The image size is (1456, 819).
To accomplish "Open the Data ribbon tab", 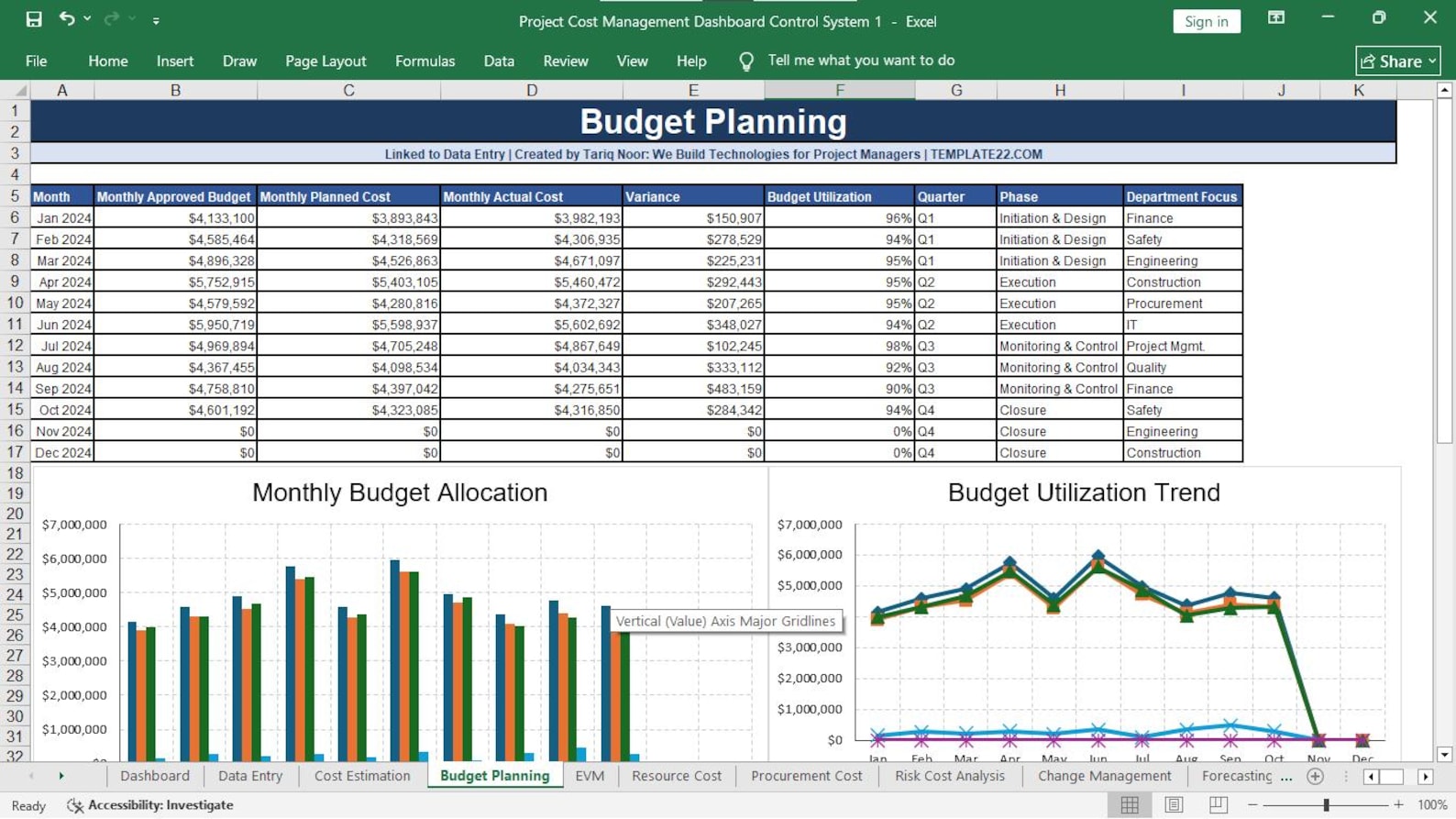I will pos(499,61).
